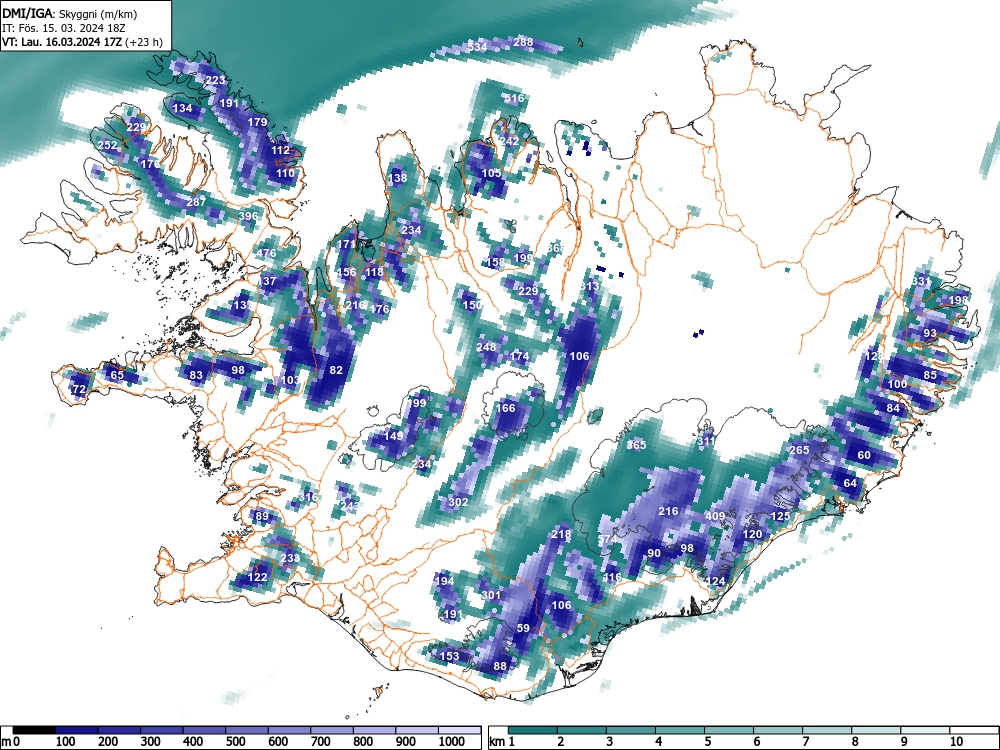Click the '10' label on the kilometre scale
Viewport: 1000px width, 750px height.
pyautogui.click(x=955, y=742)
